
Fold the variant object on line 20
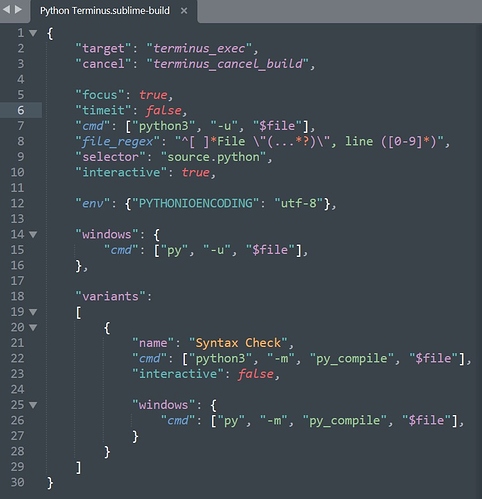(x=33, y=328)
